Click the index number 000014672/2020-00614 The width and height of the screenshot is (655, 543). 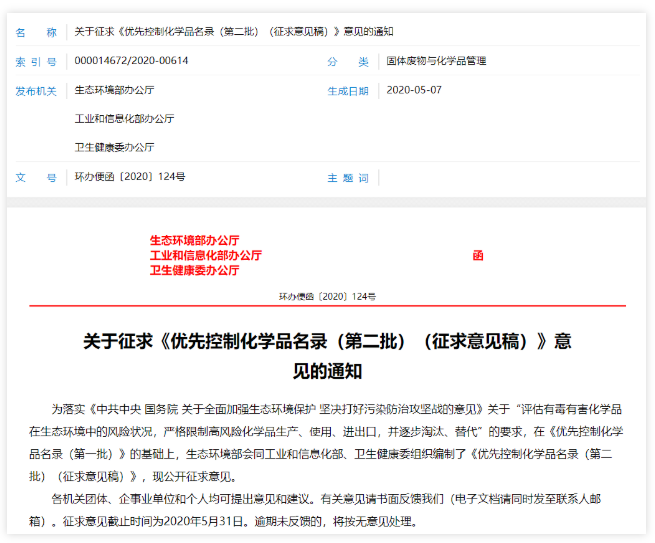[x=131, y=61]
